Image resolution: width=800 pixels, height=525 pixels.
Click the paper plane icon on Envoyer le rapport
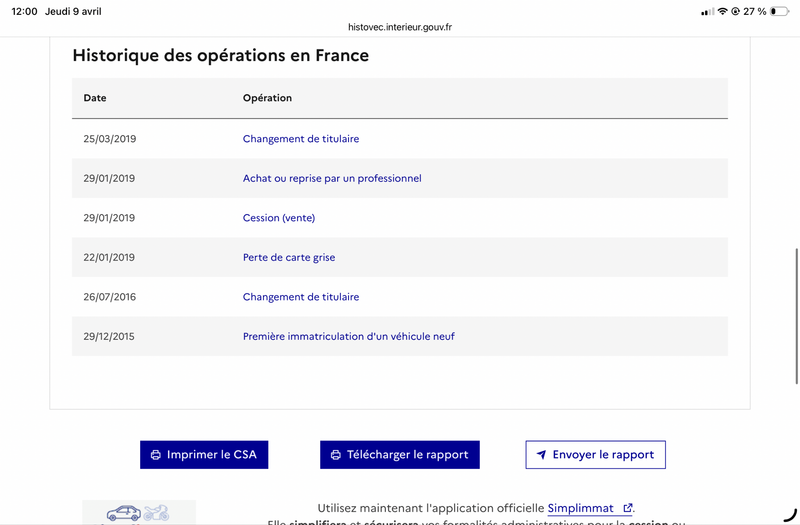coord(541,455)
